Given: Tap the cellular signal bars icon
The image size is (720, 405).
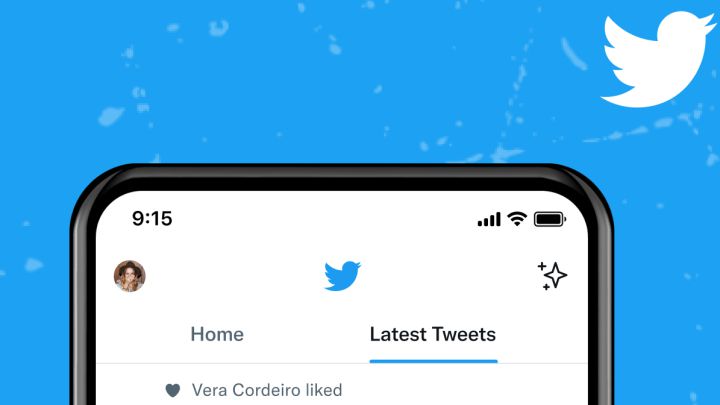Looking at the screenshot, I should [489, 219].
